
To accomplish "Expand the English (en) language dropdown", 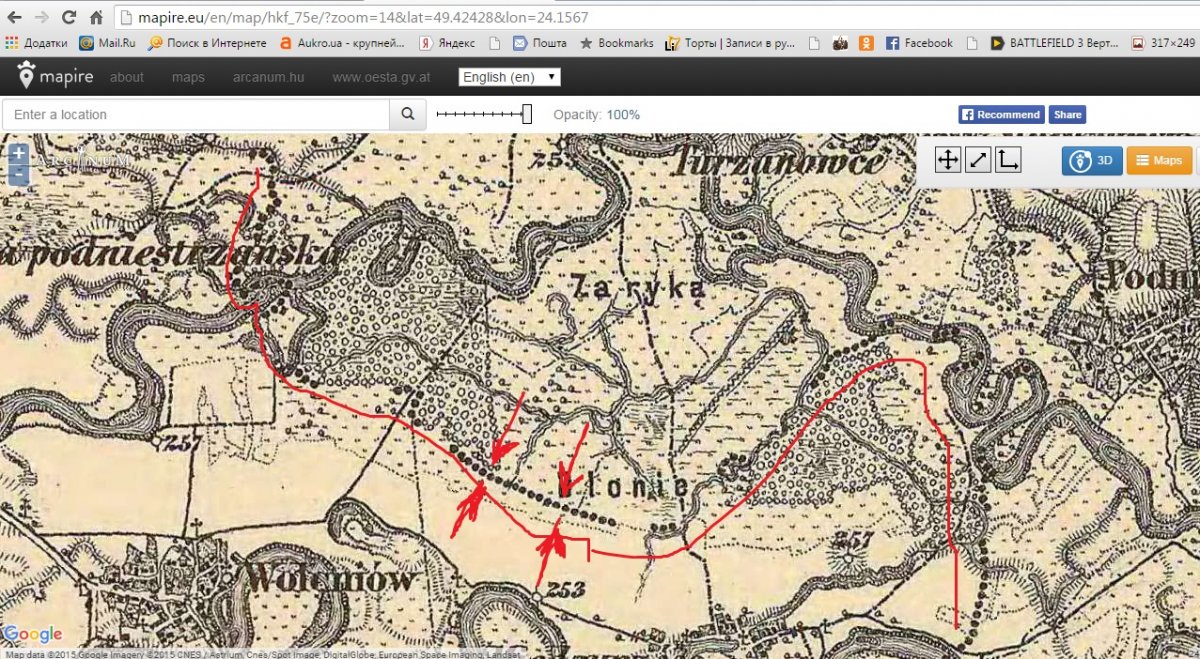I will click(509, 77).
